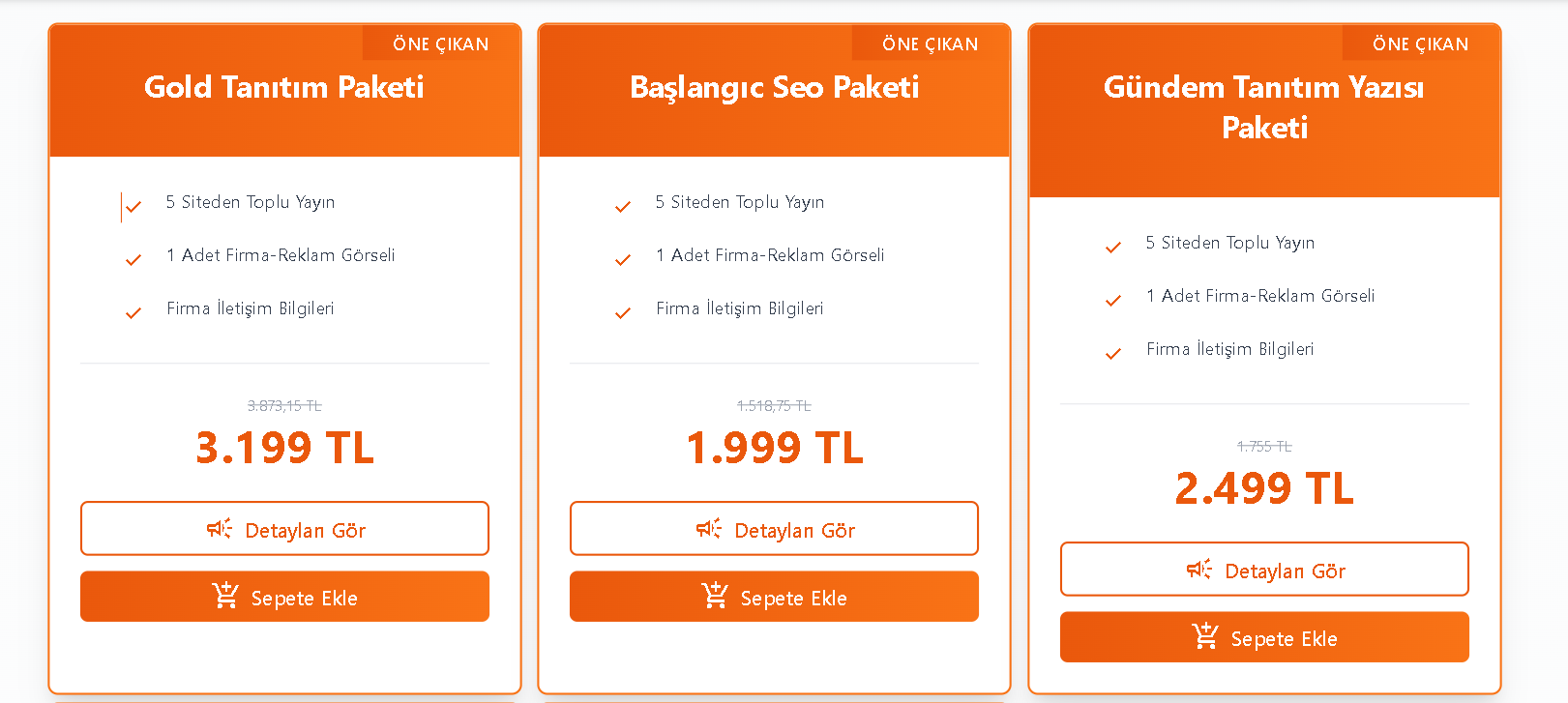1568x703 pixels.
Task: Click checkmark beside Gündem package's '1 Adet Firma-Reklam Görseli'
Action: pos(1113,300)
